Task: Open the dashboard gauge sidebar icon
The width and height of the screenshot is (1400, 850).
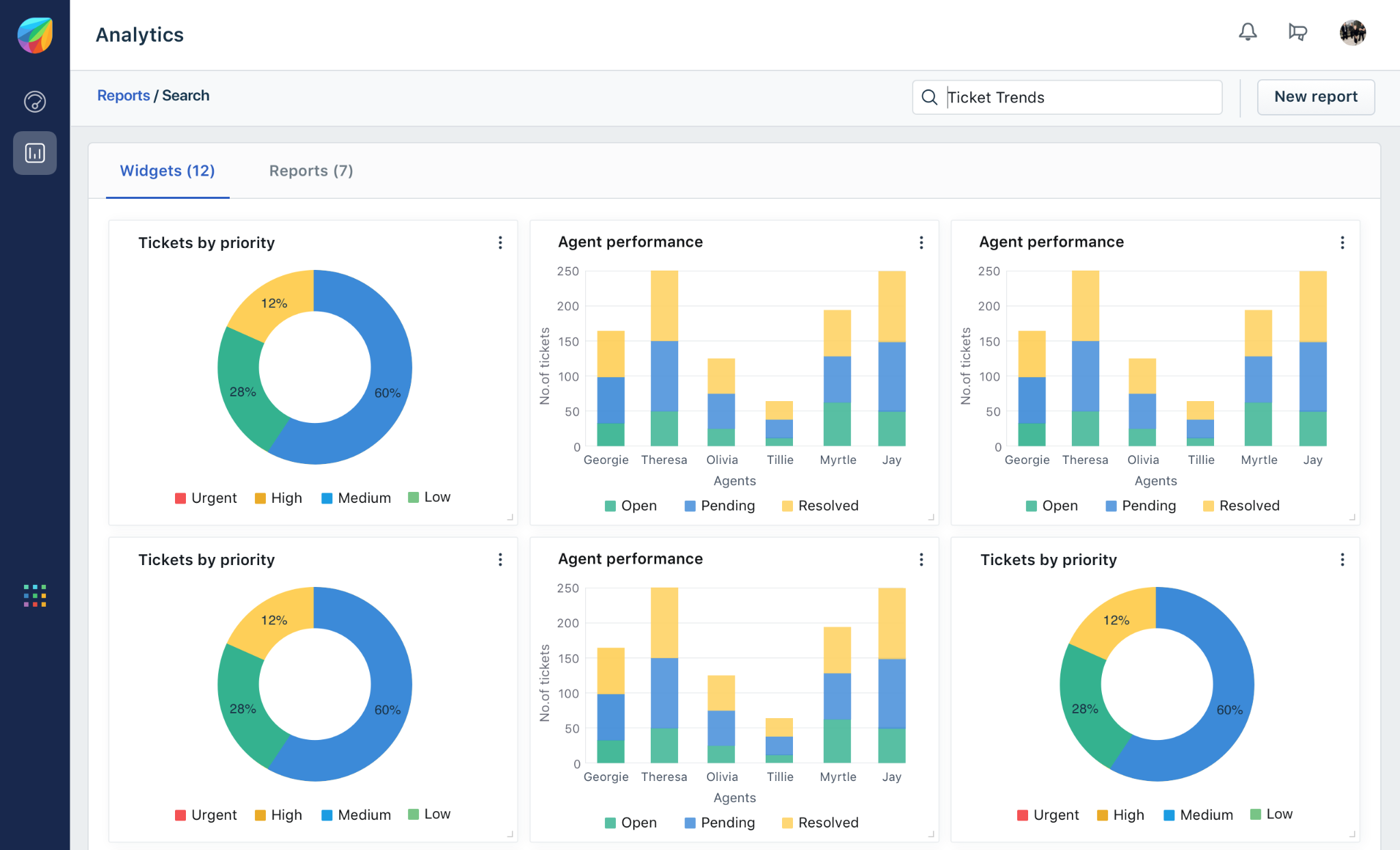Action: (35, 102)
